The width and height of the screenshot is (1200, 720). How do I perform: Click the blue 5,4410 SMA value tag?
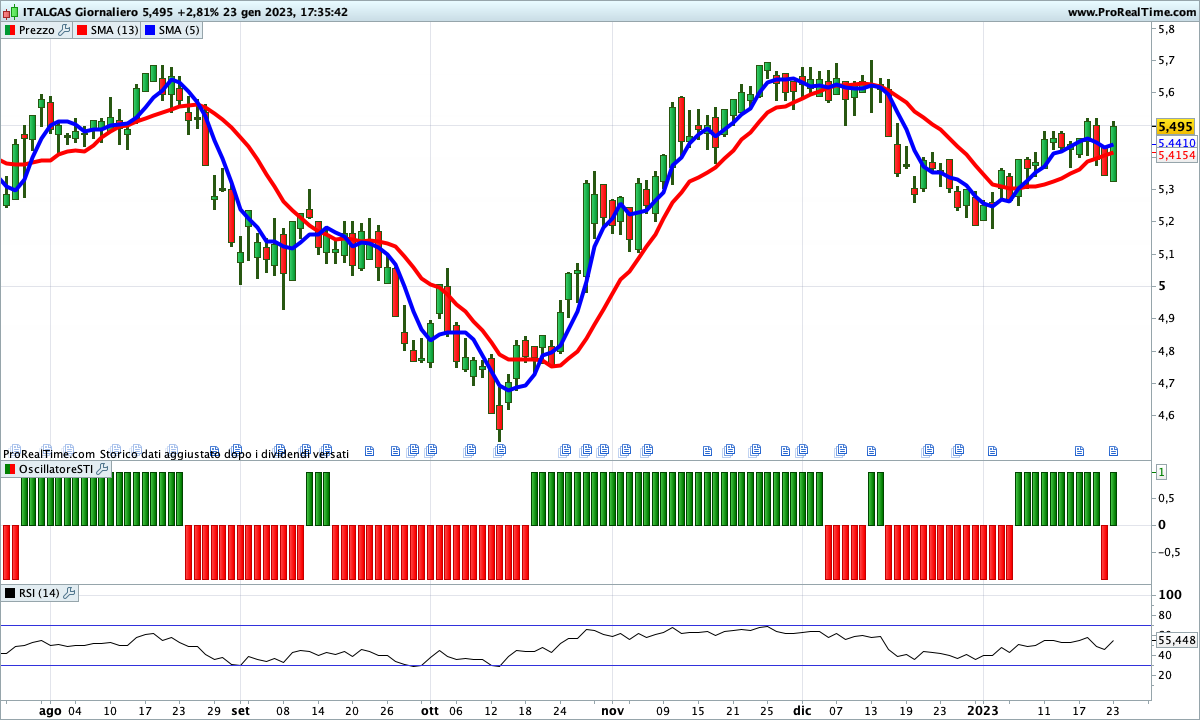point(1177,143)
